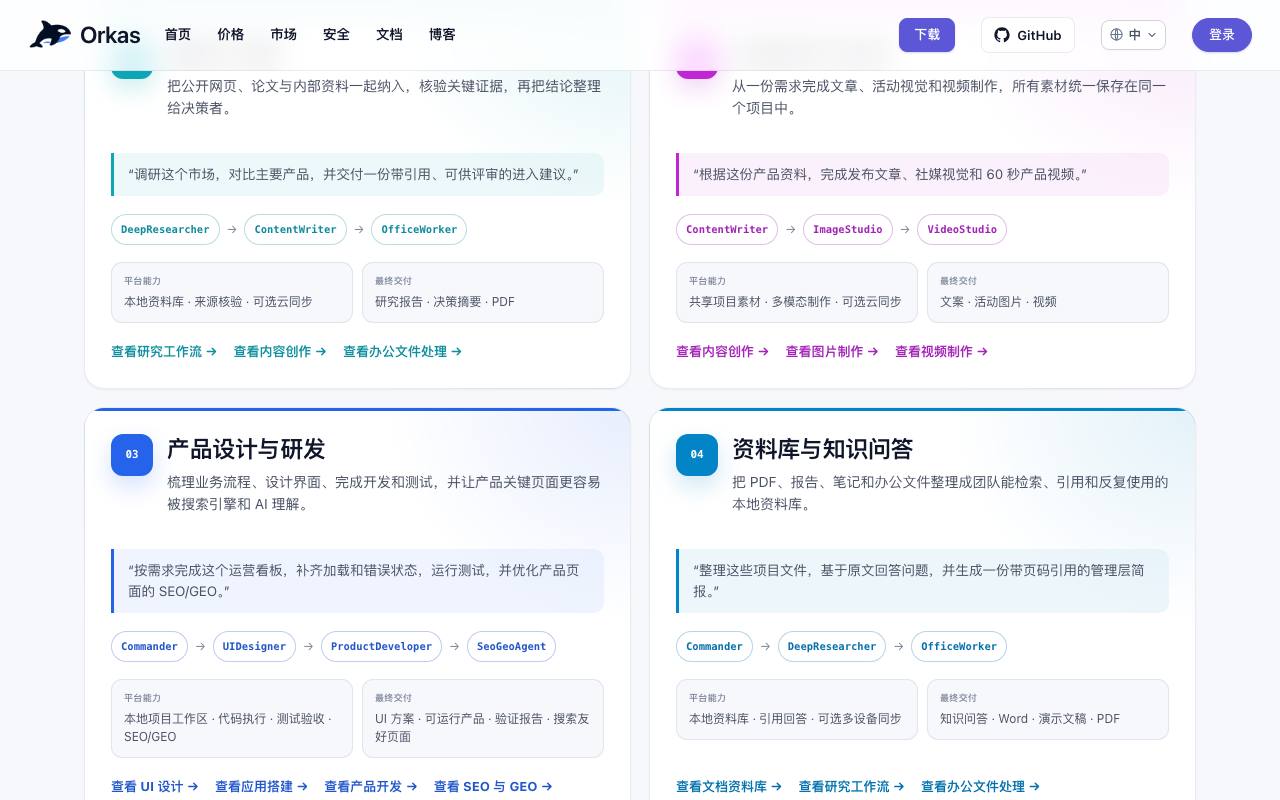
Task: Click the quote starting “整理这些项目文件
Action: coord(922,581)
